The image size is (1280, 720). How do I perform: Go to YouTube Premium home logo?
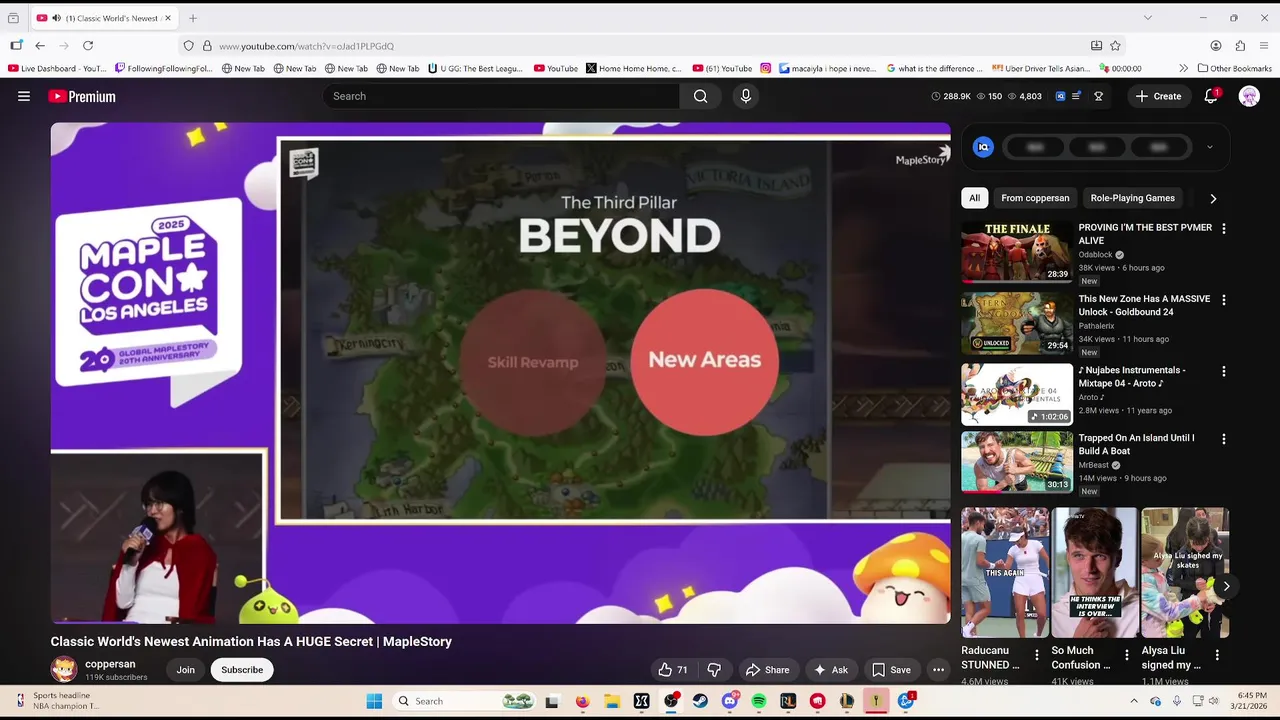(82, 96)
